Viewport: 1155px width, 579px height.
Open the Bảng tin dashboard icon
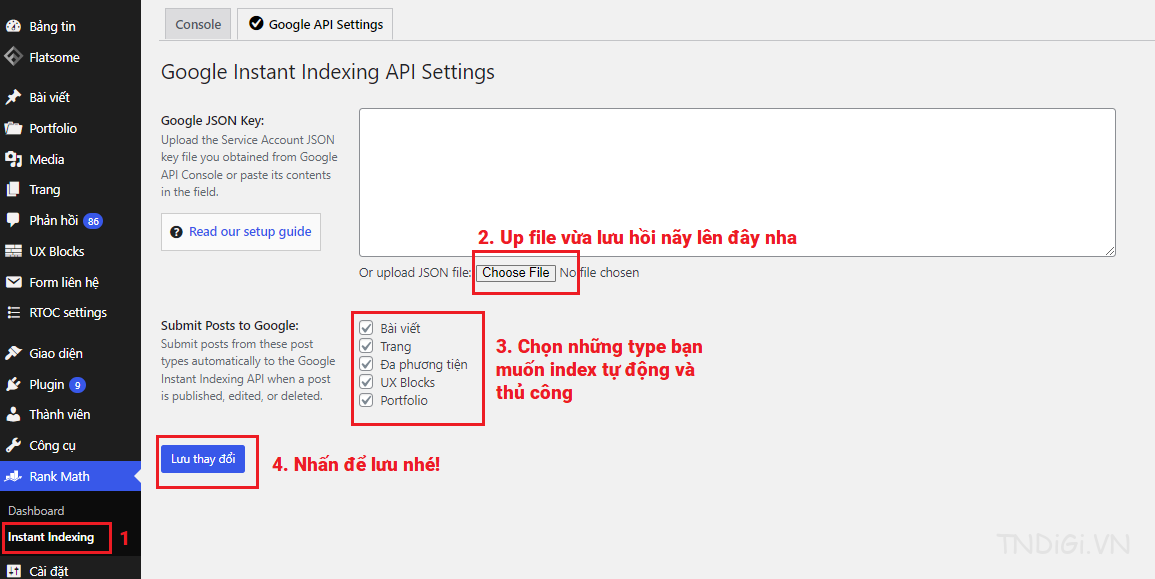pos(13,27)
